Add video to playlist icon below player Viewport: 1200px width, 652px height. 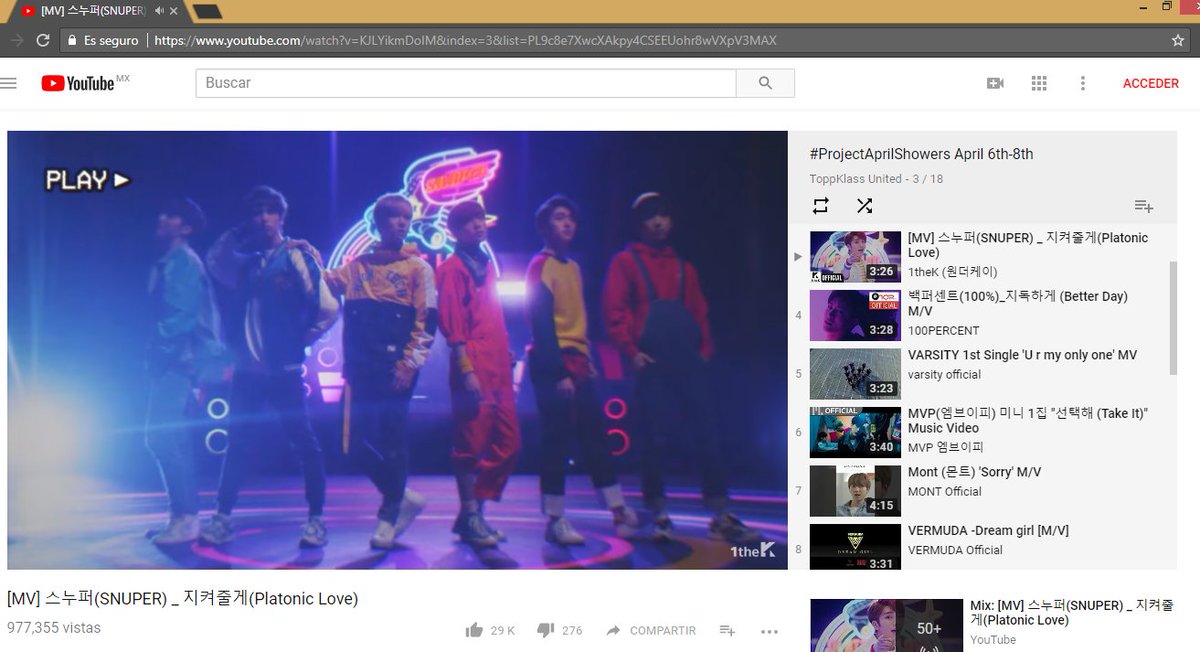click(727, 630)
